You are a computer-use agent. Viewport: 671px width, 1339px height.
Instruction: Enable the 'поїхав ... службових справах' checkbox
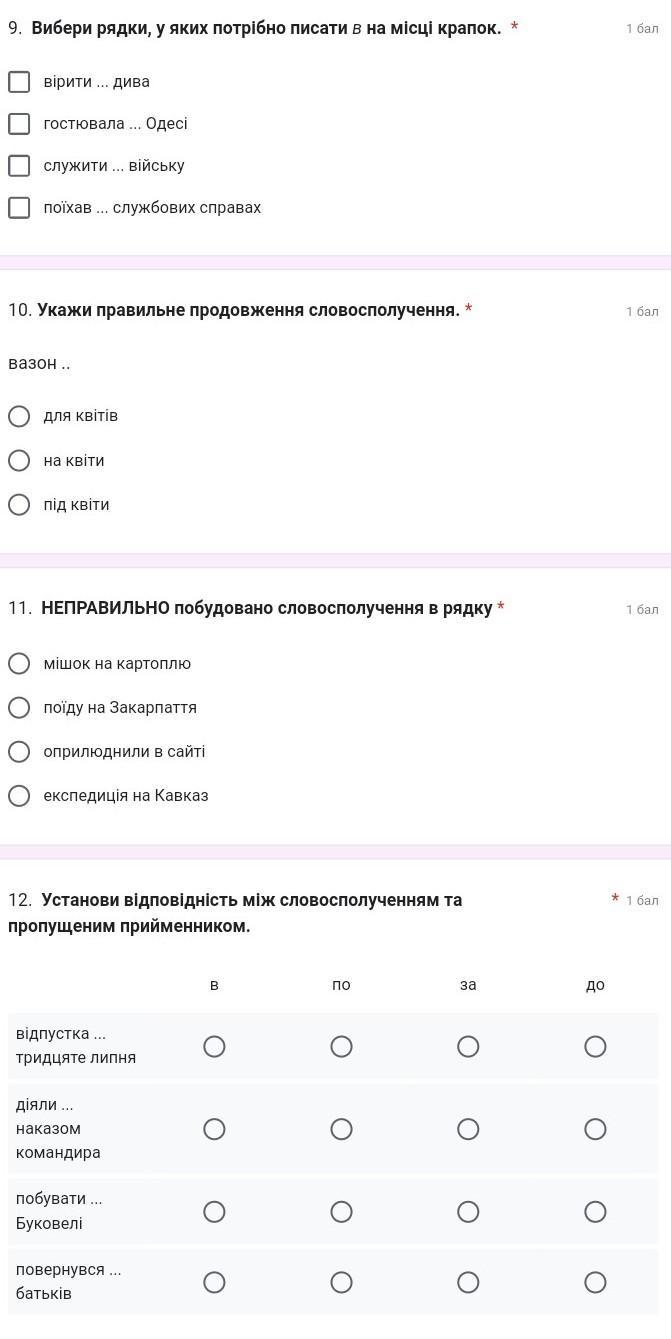click(x=19, y=208)
